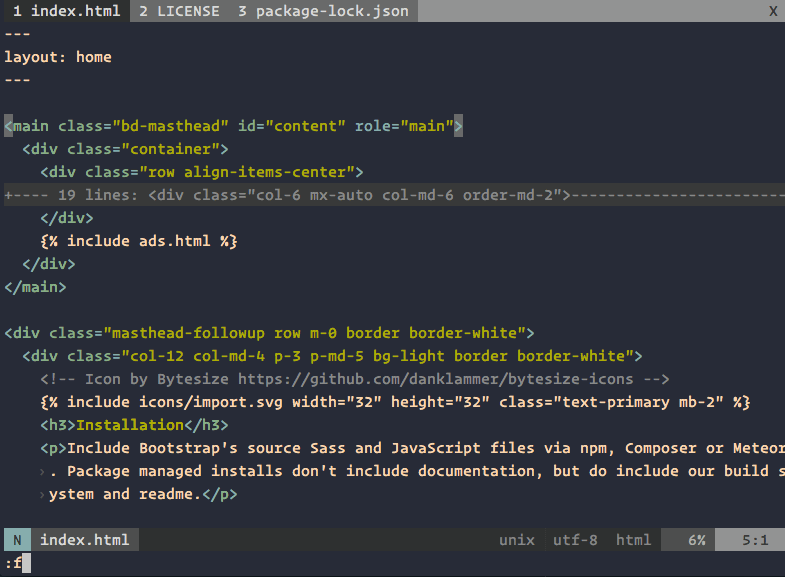
Task: Click the N normal mode indicator
Action: click(17, 540)
